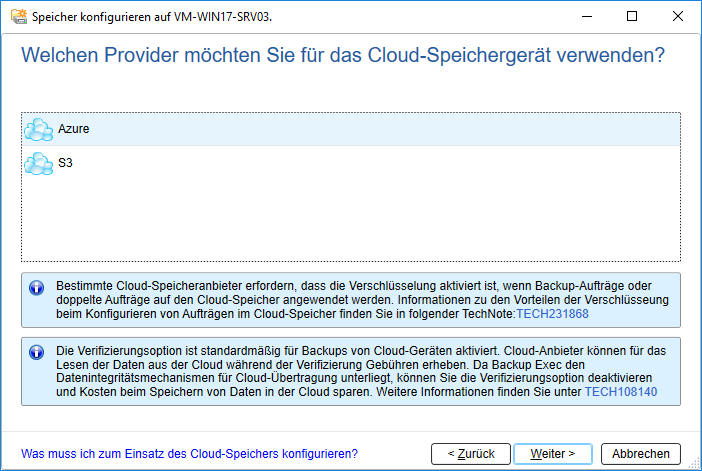Screen dimensions: 702x471
Task: Proceed with the Weiter button
Action: click(552, 453)
